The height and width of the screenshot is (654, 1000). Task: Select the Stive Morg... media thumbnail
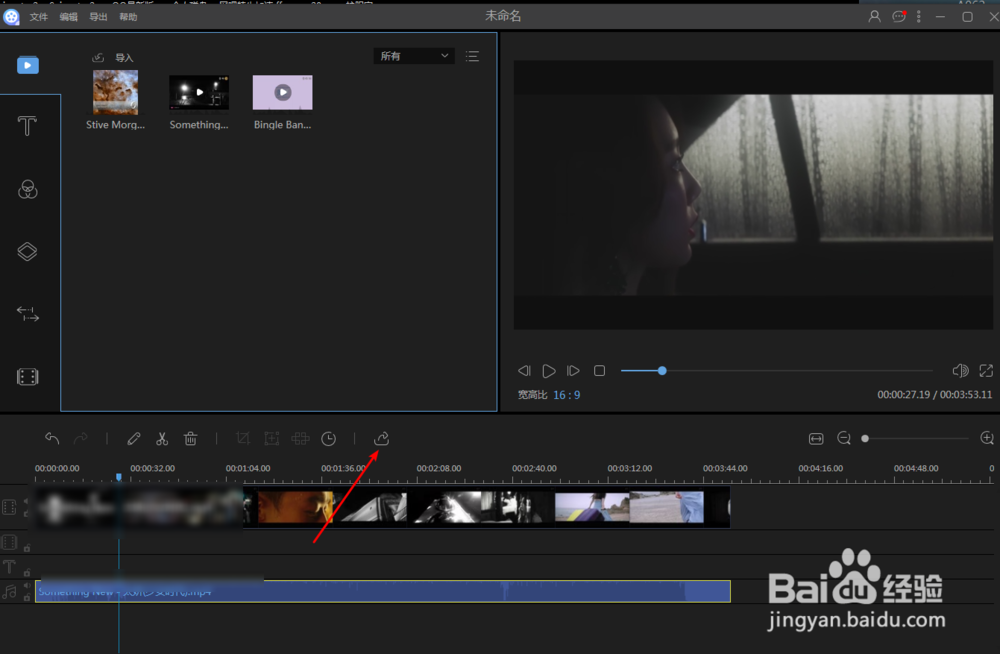click(x=115, y=93)
